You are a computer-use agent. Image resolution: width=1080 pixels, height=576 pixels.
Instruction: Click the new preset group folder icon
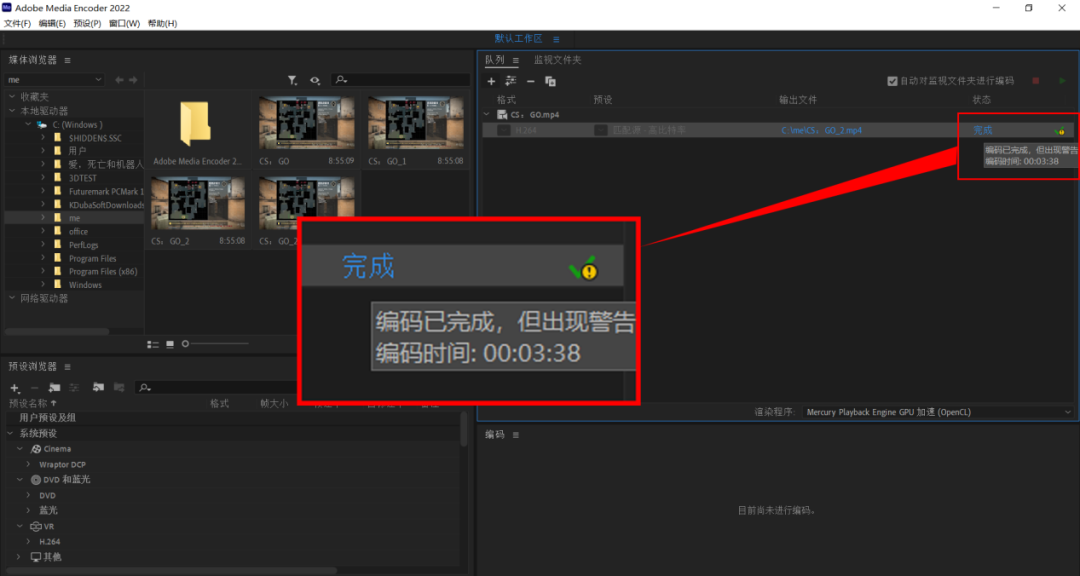tap(54, 388)
